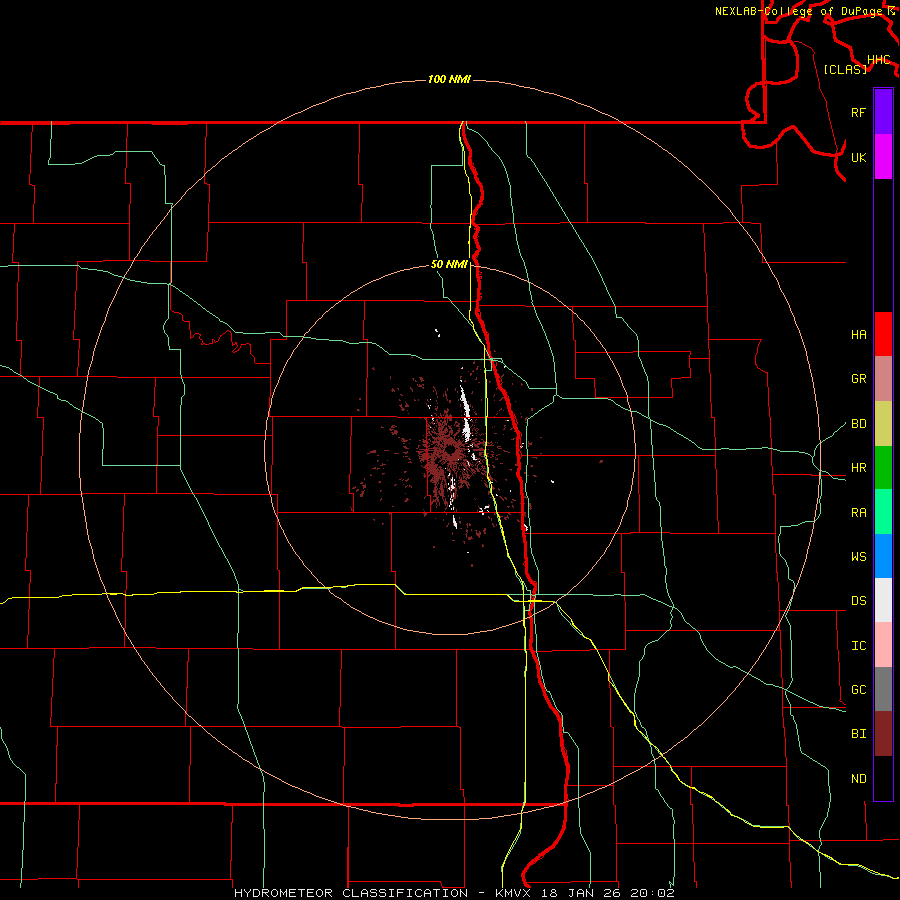Click the RA legend label

point(858,513)
